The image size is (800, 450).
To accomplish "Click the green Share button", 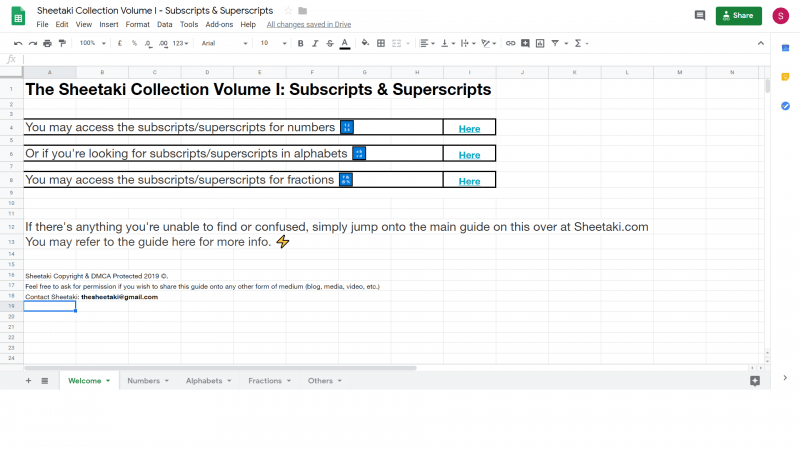I will tap(739, 16).
